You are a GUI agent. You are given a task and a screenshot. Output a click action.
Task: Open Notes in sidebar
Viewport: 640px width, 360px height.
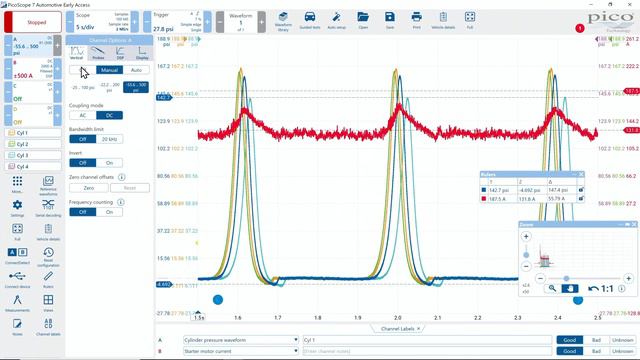tap(17, 327)
